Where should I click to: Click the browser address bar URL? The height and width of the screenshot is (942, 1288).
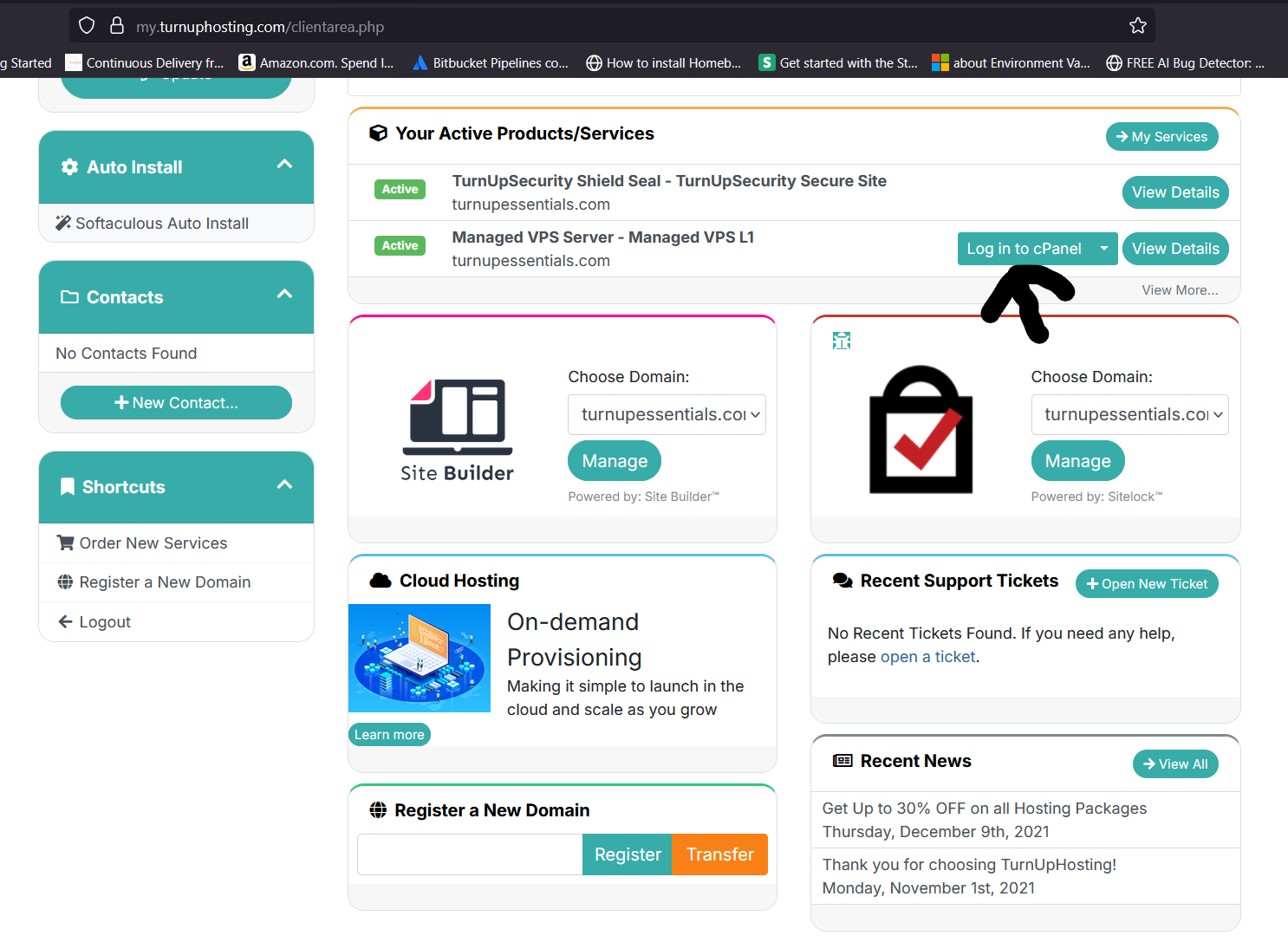[260, 27]
